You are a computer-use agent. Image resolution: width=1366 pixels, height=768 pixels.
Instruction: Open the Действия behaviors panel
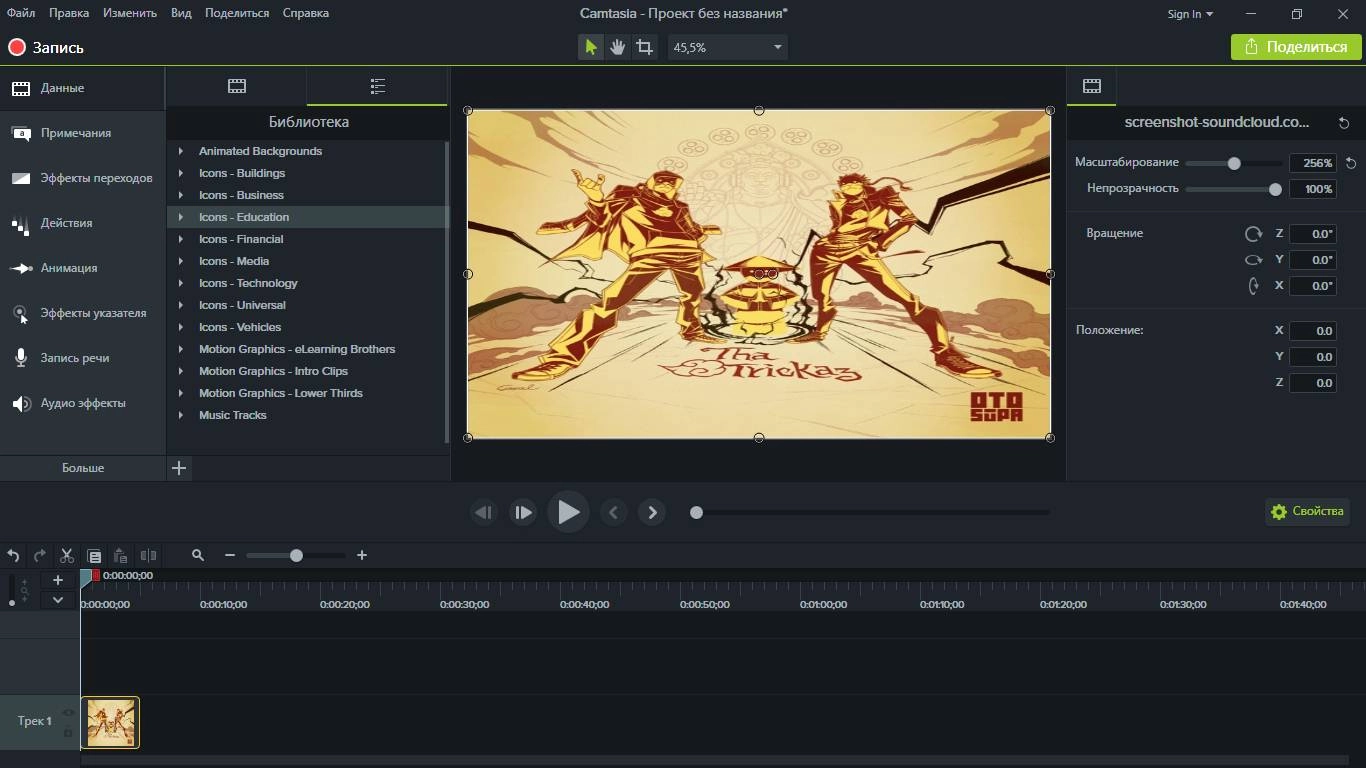coord(82,223)
